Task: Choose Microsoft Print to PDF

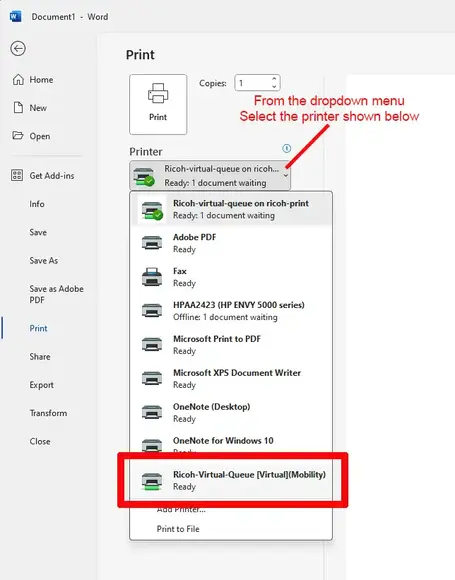Action: [x=231, y=345]
